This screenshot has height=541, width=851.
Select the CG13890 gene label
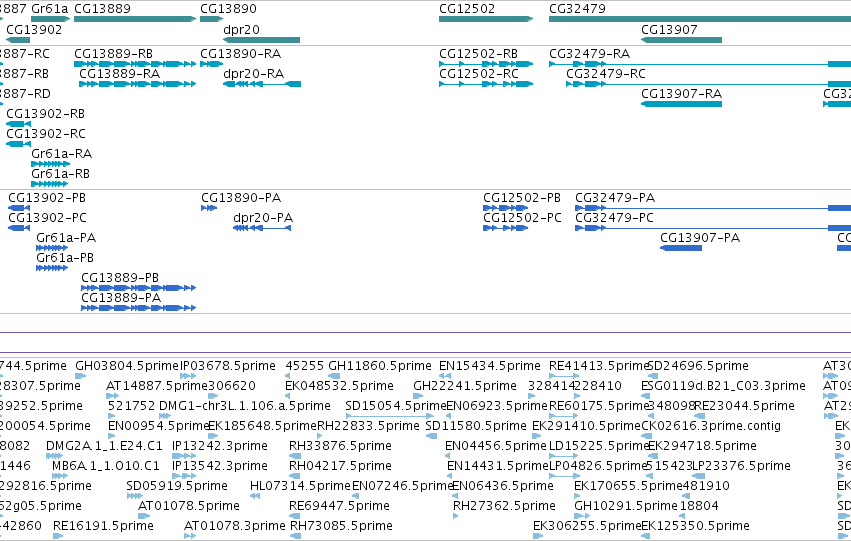(x=228, y=9)
